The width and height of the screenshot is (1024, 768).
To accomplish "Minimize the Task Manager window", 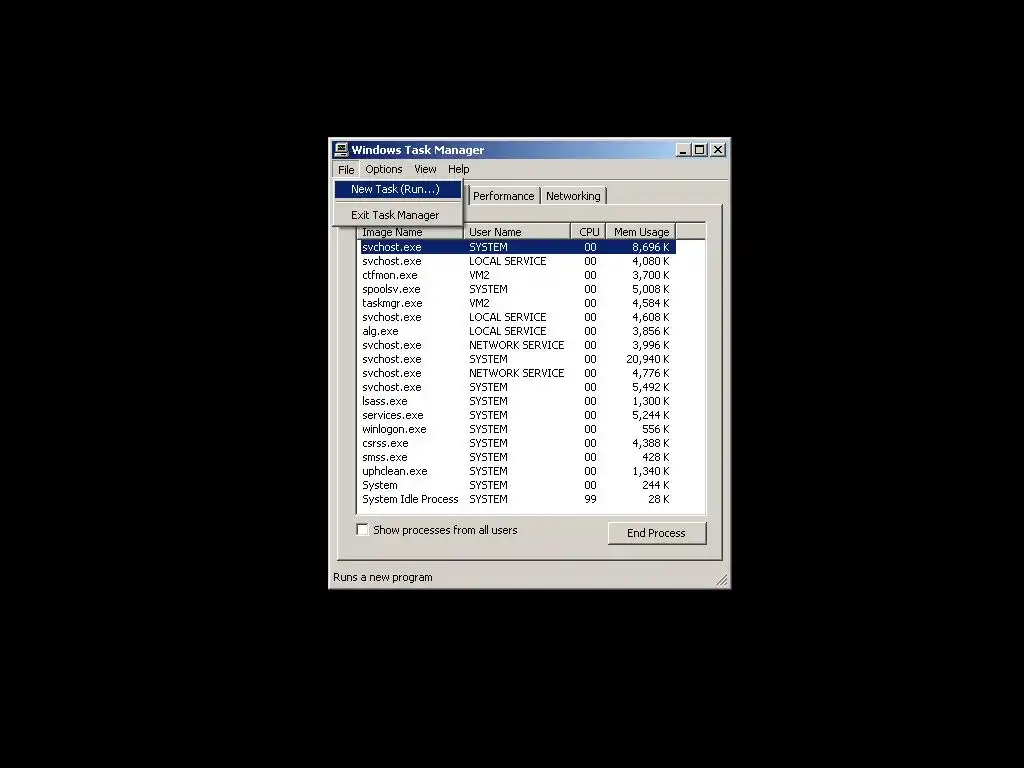I will 683,150.
